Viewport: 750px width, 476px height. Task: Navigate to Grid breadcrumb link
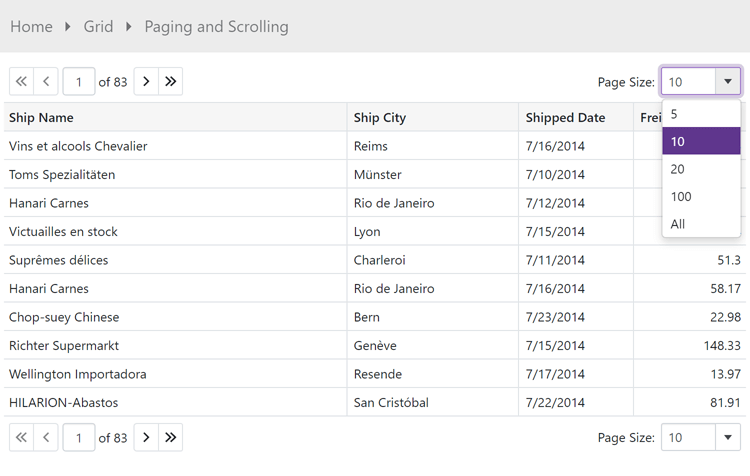click(x=98, y=27)
